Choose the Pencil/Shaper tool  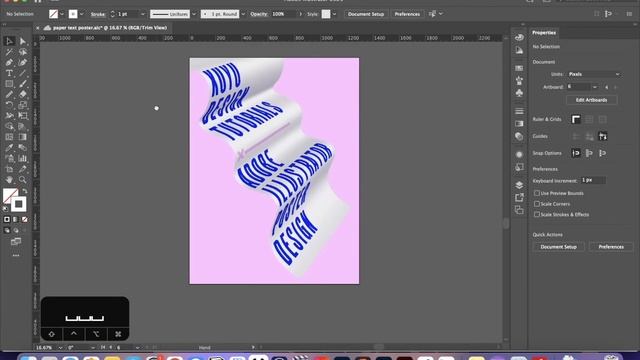coord(9,94)
